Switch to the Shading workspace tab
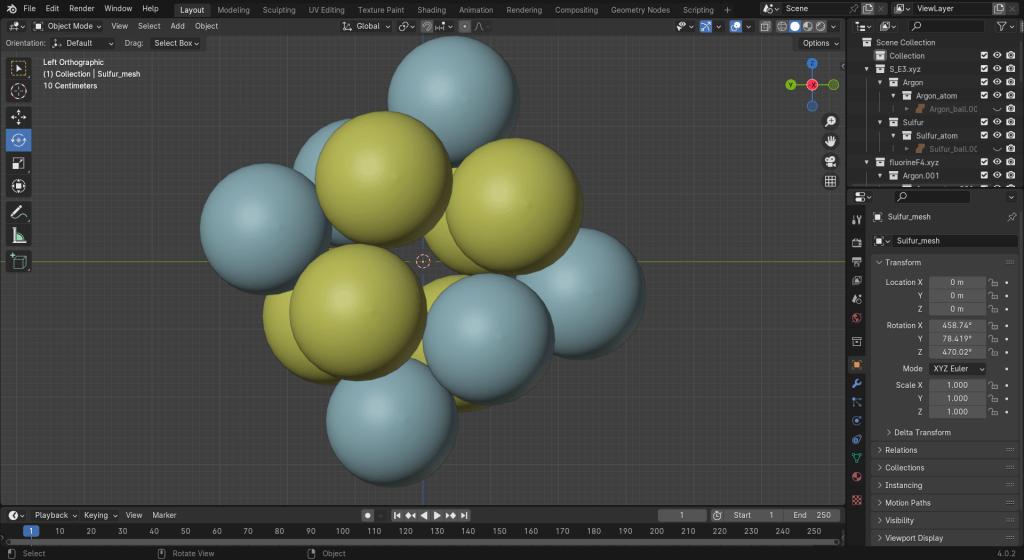The width and height of the screenshot is (1024, 560). [431, 9]
